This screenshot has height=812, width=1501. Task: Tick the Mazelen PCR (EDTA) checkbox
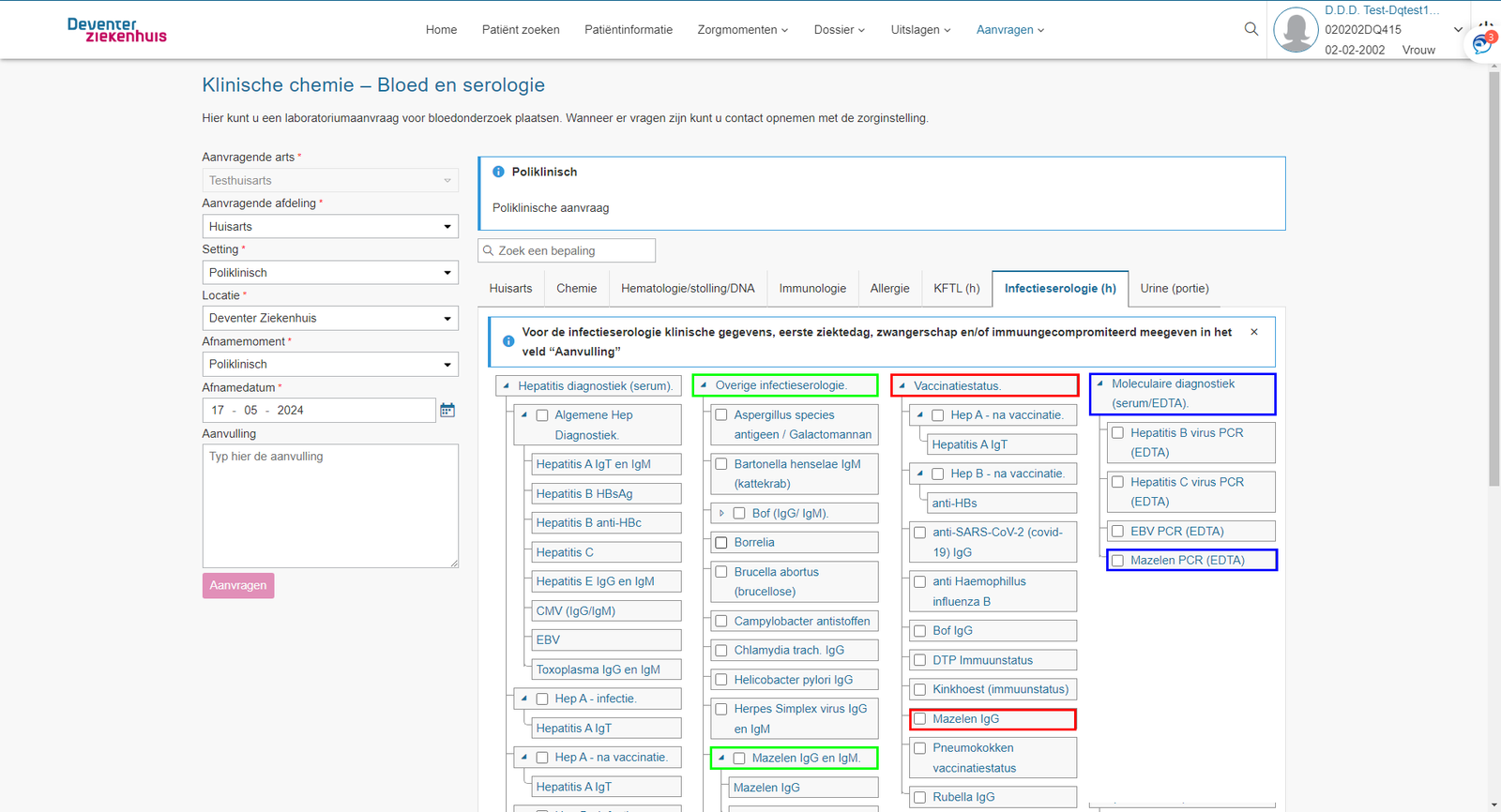click(x=1117, y=561)
